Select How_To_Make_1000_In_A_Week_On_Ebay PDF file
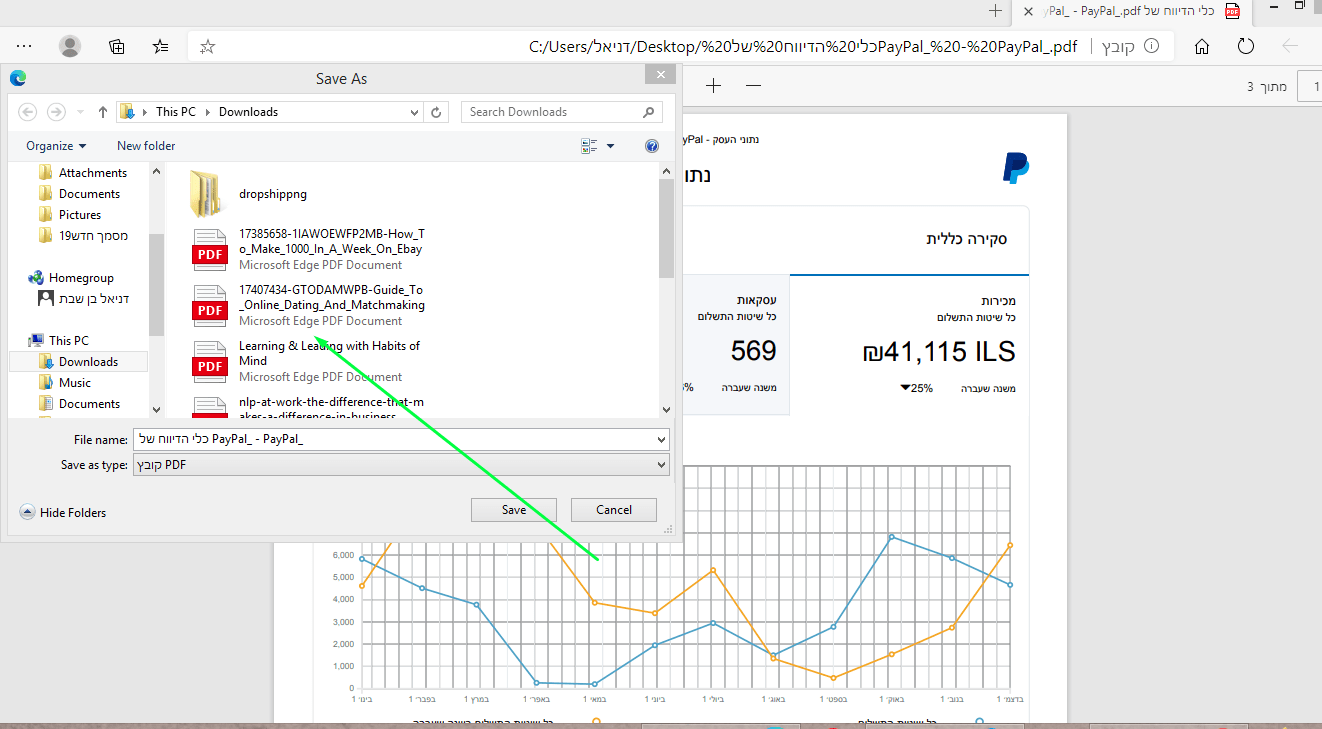 click(308, 249)
